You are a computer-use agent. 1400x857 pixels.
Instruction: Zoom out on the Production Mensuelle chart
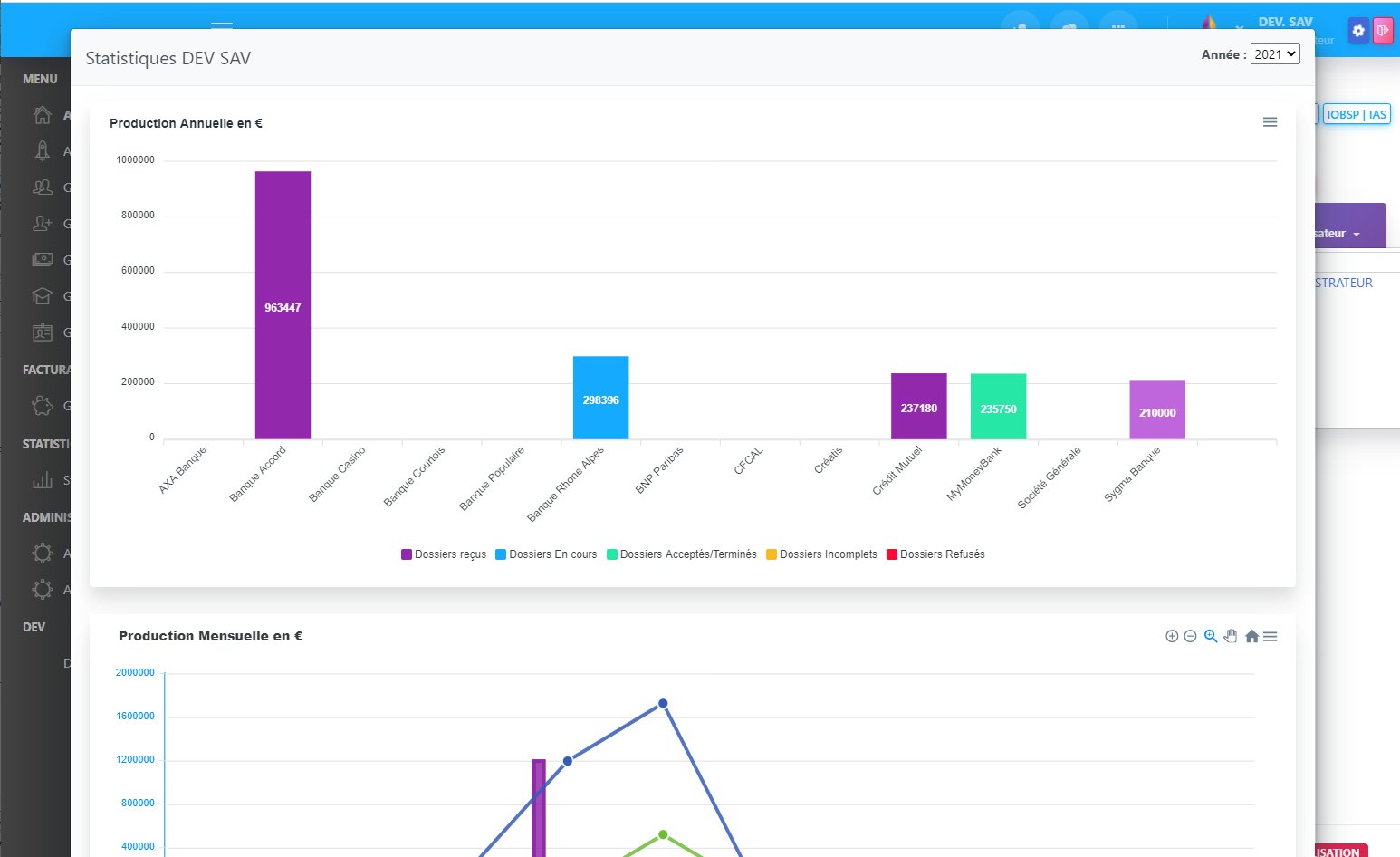pos(1191,636)
